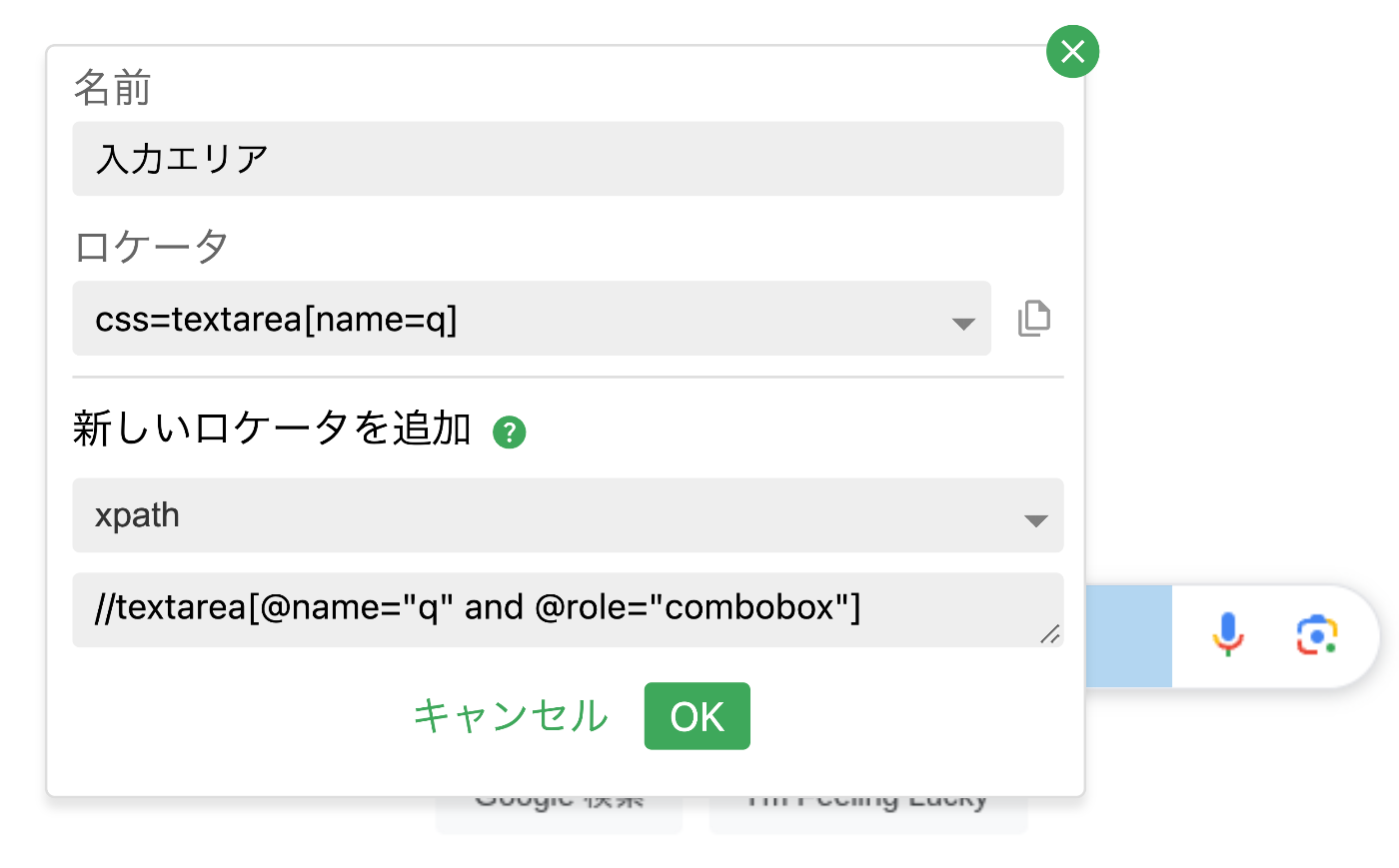Viewport: 1399px width, 868px height.
Task: Select the xpath locator type field
Action: tap(540, 515)
